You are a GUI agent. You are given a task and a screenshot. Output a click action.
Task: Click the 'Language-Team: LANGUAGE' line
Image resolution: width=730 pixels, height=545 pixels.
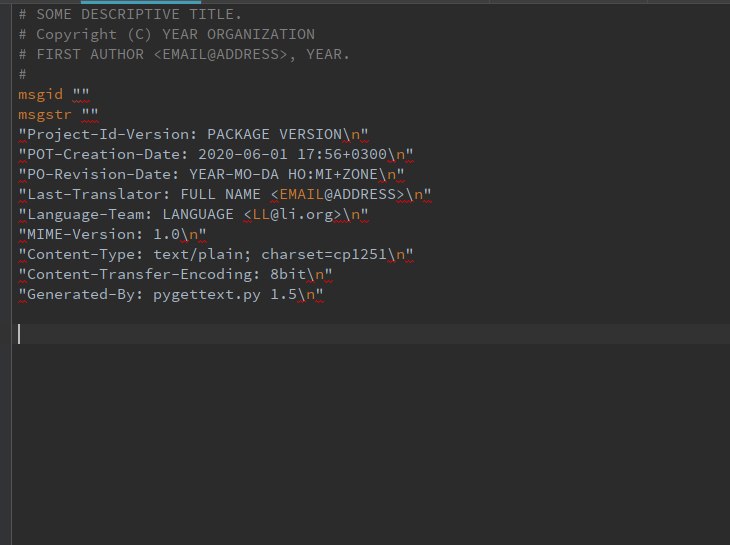[193, 215]
